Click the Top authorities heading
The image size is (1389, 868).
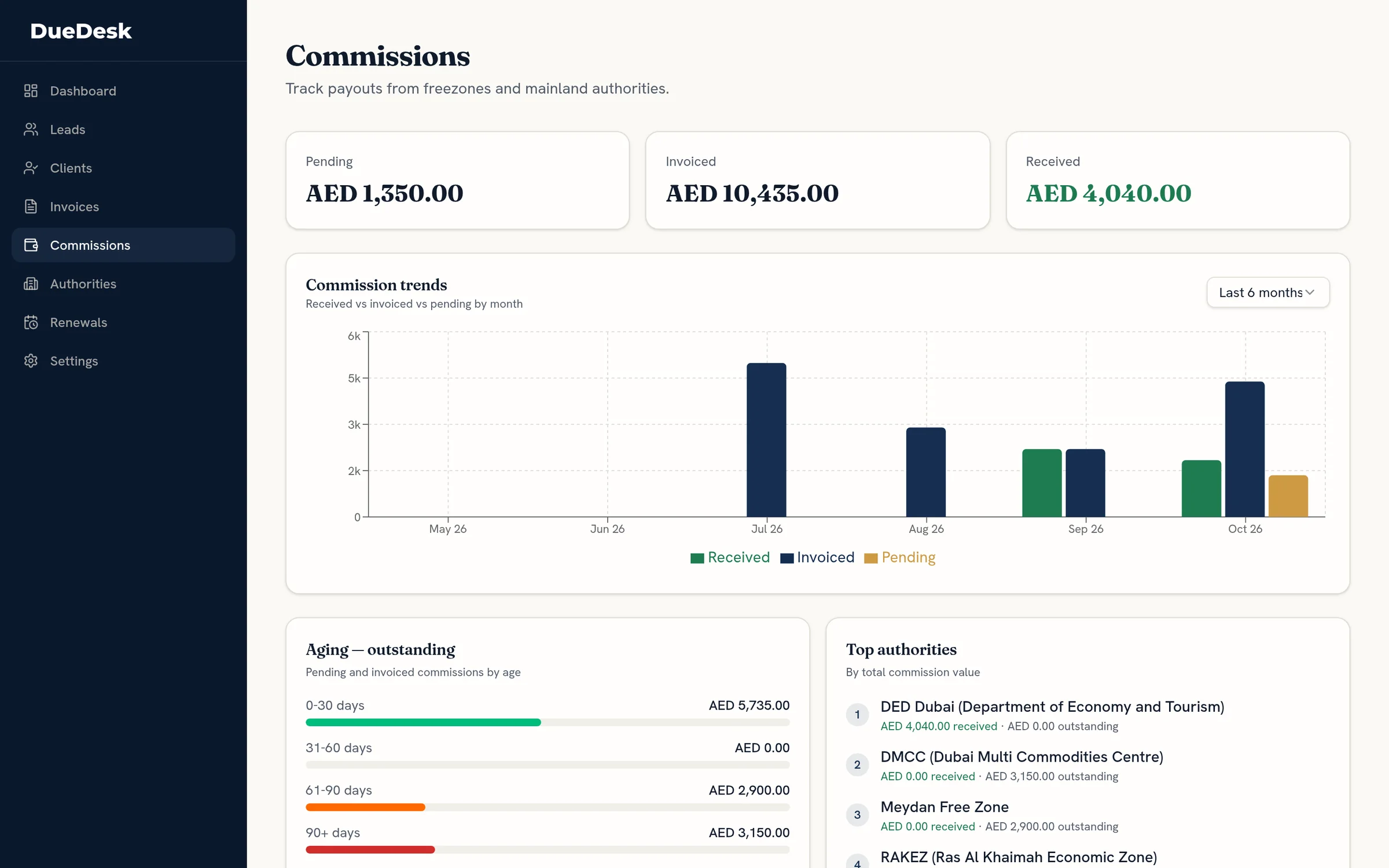point(901,650)
